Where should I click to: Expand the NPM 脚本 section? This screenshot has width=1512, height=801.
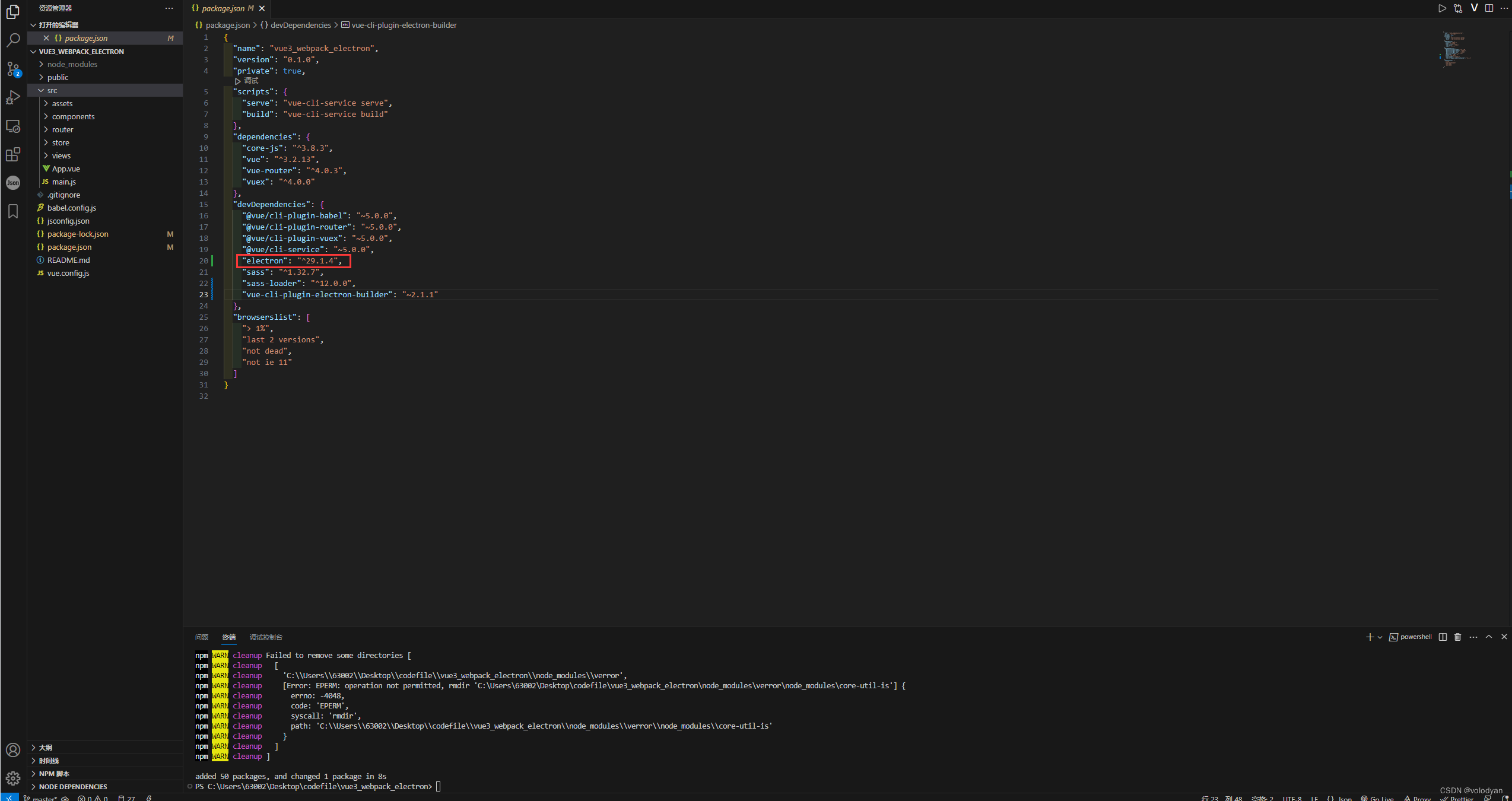click(x=54, y=773)
